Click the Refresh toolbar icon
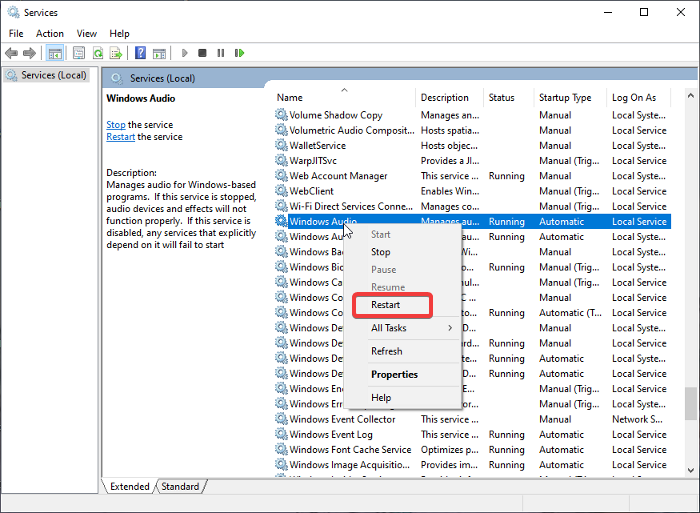The width and height of the screenshot is (700, 513). tap(98, 53)
